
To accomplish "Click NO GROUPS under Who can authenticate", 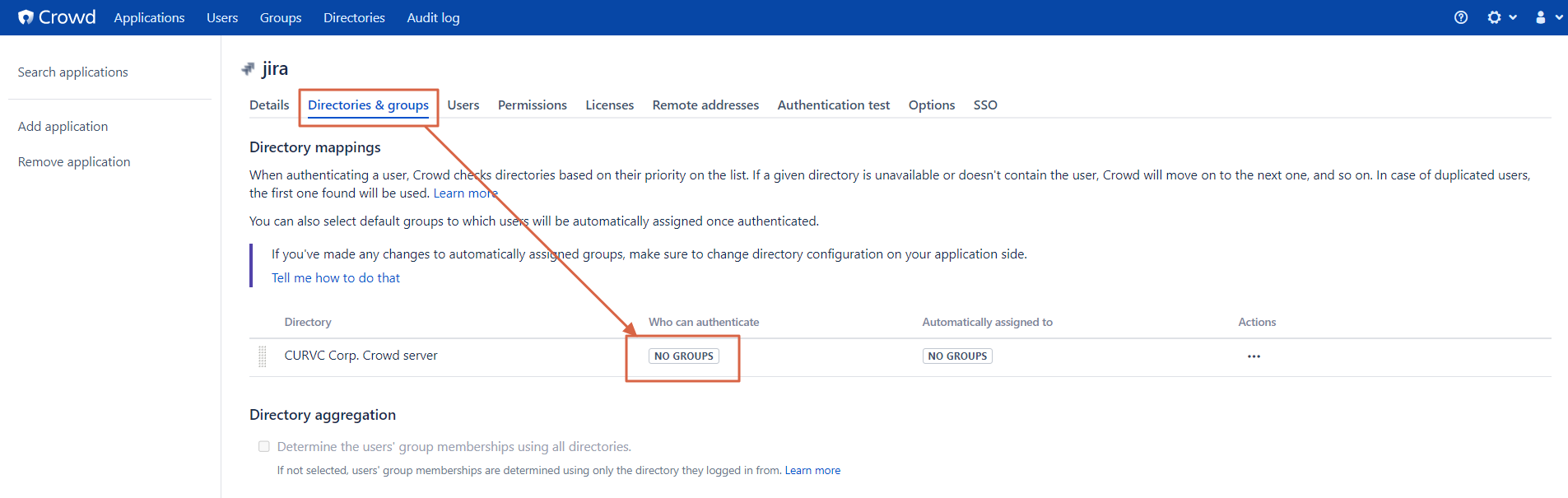I will 684,356.
